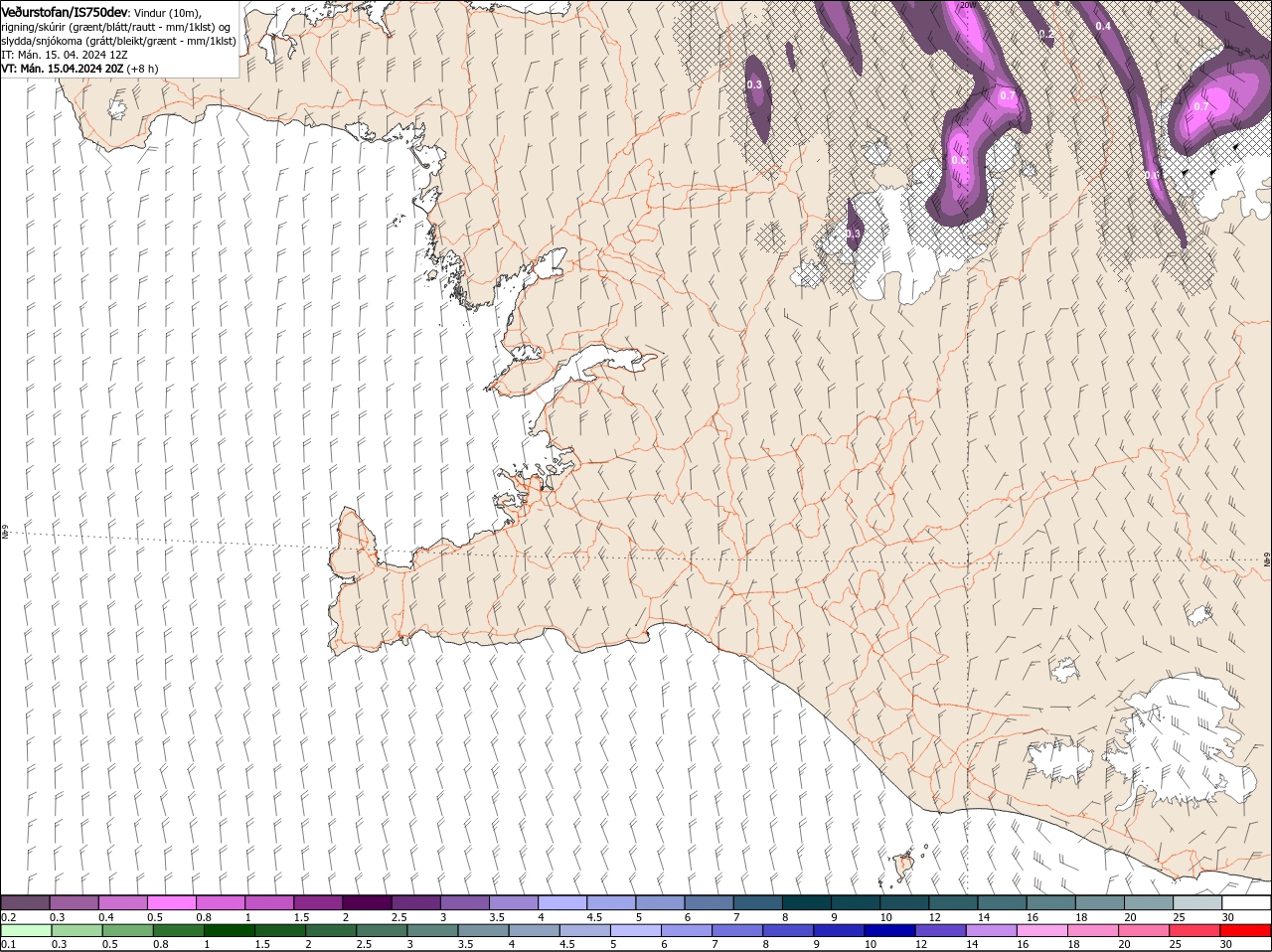Screen dimensions: 1272x952
Task: Pick the darkest purple swatch between 2 and 2.5, upper legend
Action: 367,902
